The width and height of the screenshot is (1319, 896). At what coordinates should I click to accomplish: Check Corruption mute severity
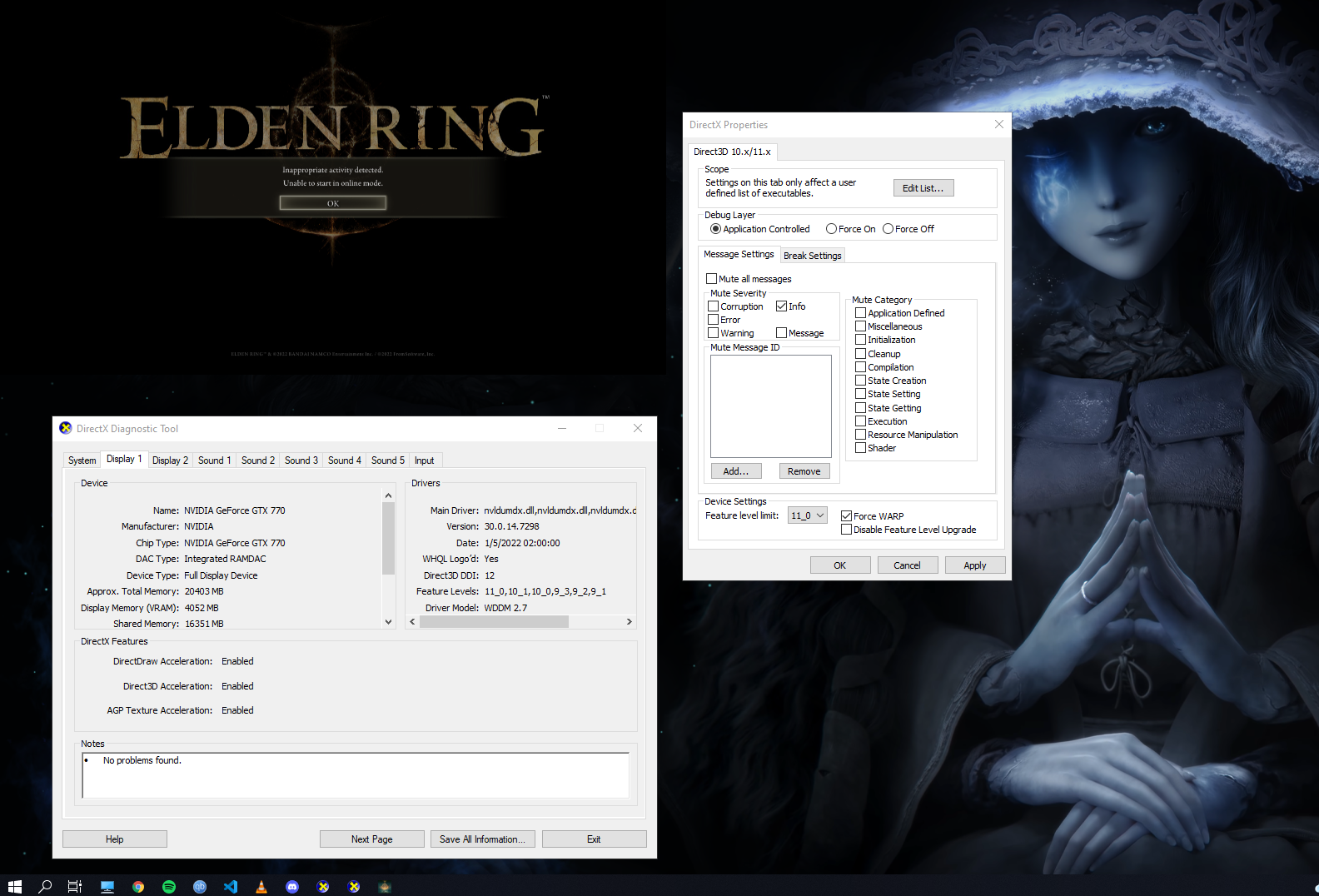(714, 306)
